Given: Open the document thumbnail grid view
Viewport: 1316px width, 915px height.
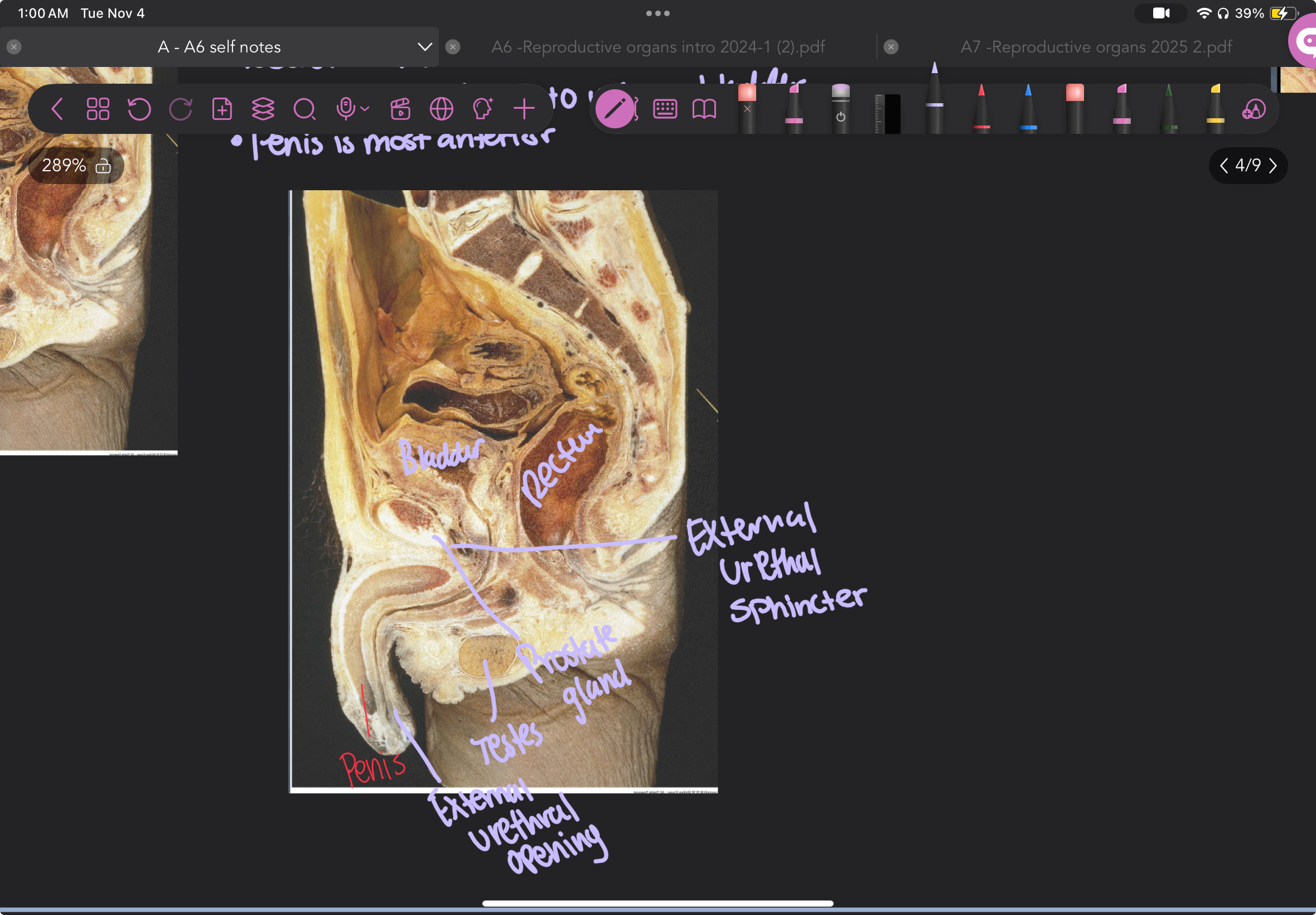Looking at the screenshot, I should 98,109.
